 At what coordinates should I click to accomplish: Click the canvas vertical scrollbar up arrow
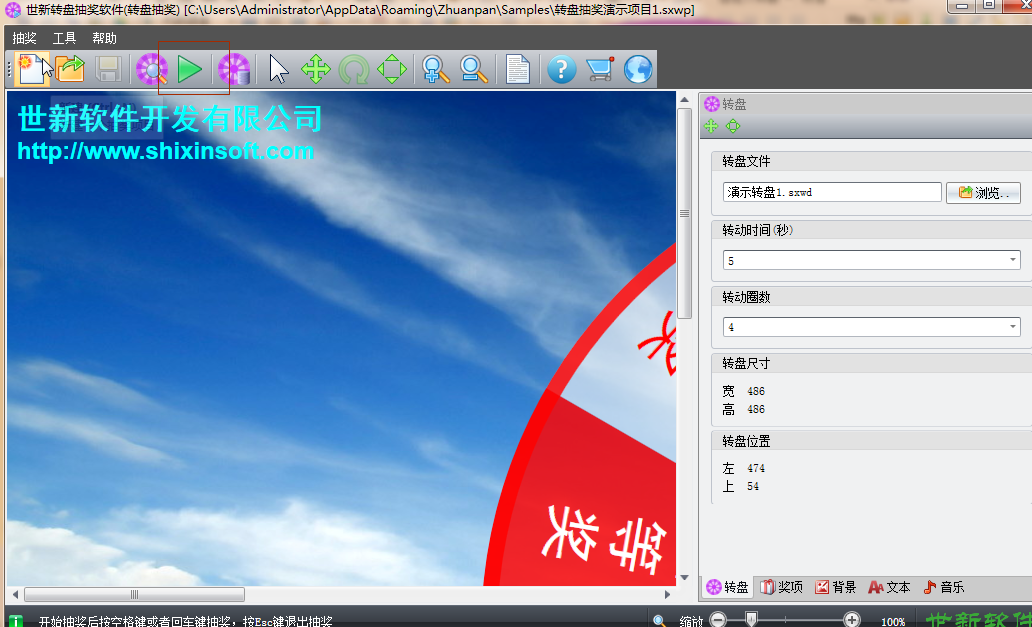684,100
